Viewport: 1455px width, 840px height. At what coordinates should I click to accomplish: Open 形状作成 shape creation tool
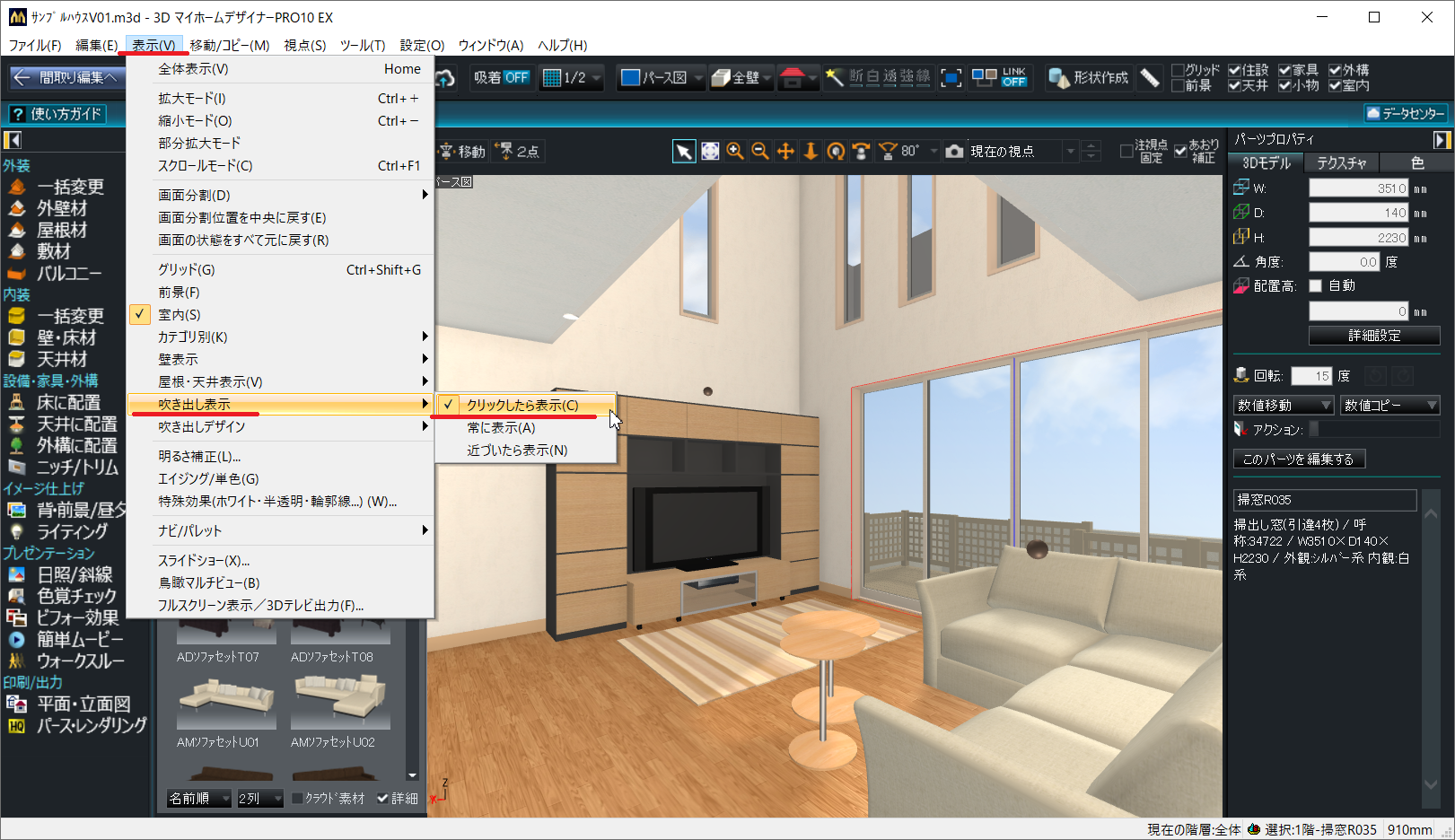pyautogui.click(x=1089, y=78)
